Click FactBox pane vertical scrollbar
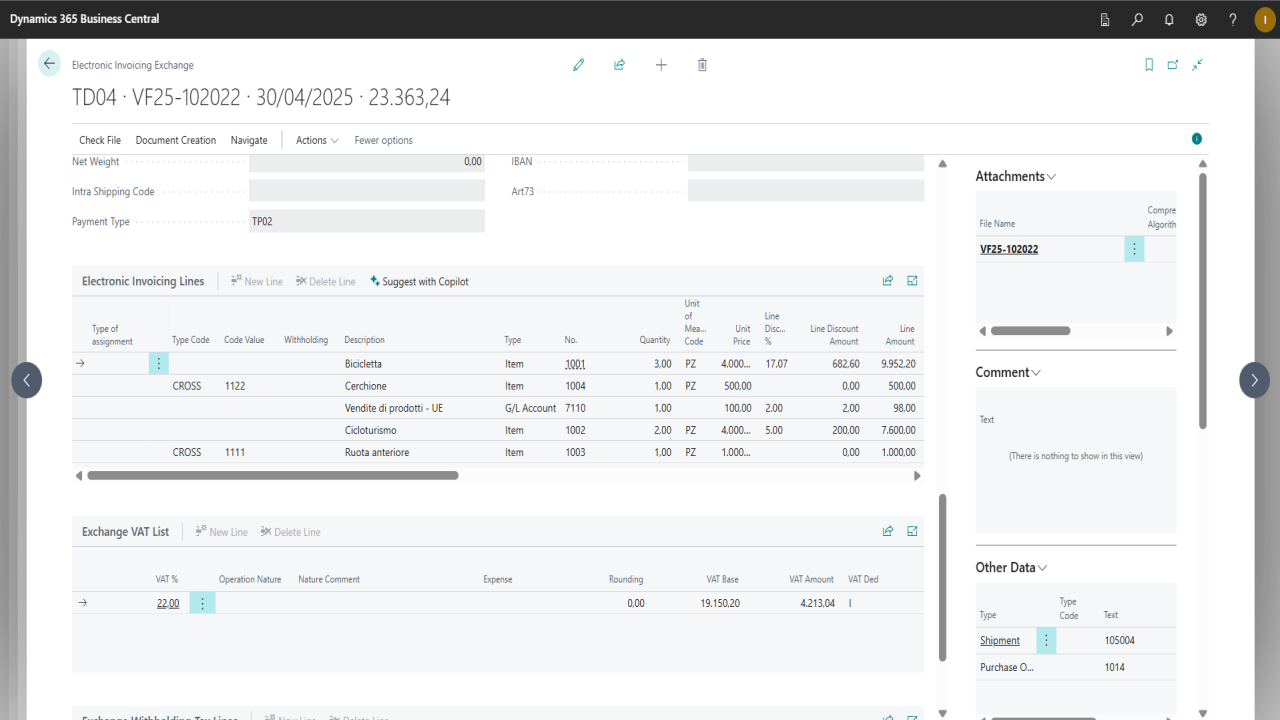 tap(1202, 300)
